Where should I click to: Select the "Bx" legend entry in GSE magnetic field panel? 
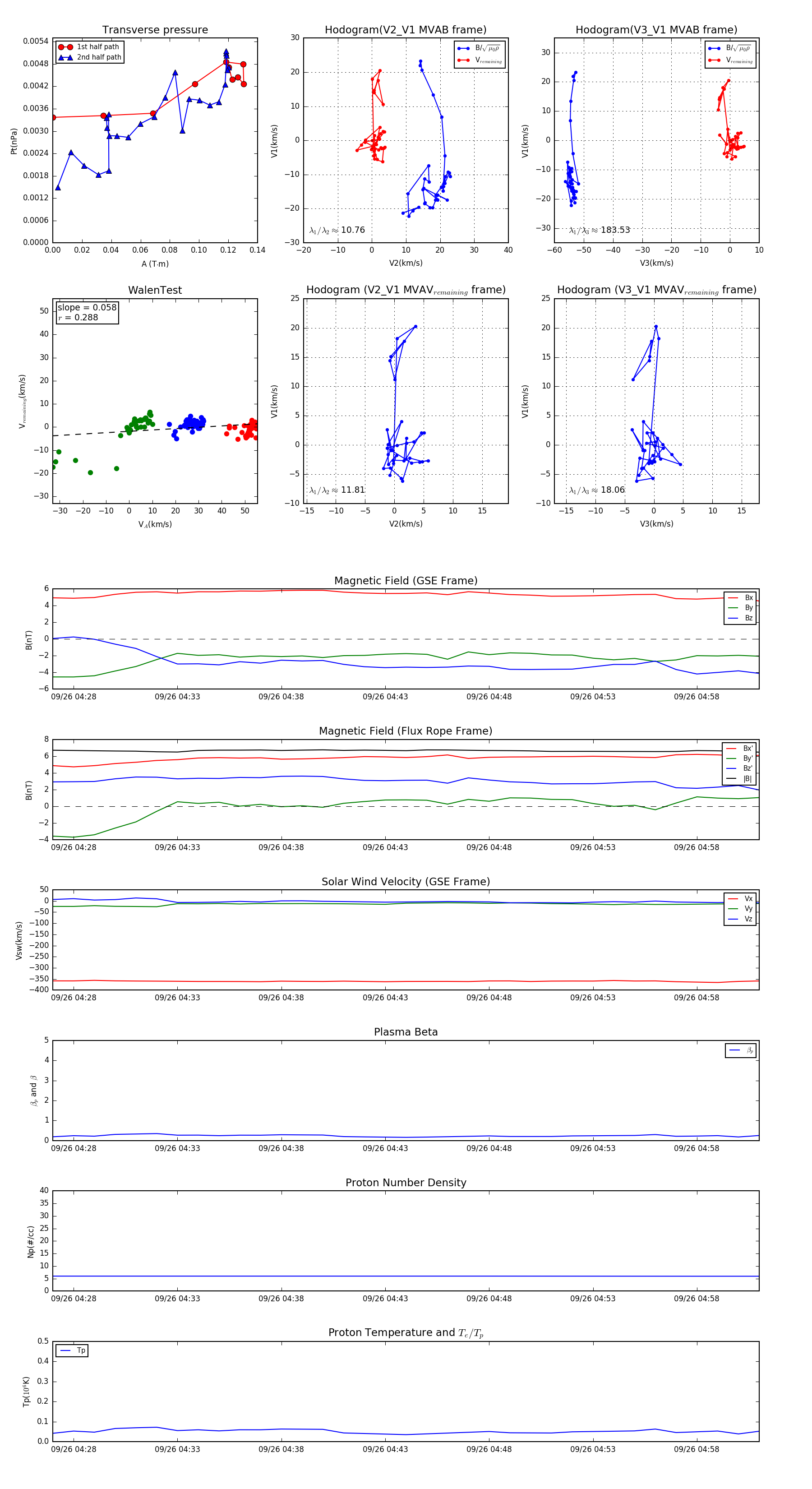click(740, 598)
